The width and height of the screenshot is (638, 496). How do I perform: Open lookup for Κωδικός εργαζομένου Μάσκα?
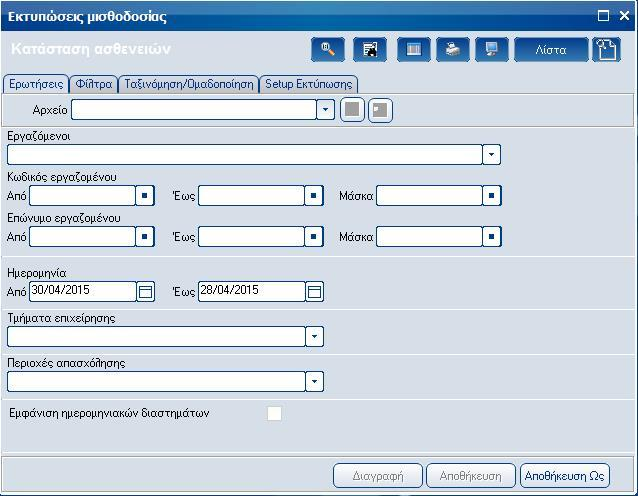492,196
